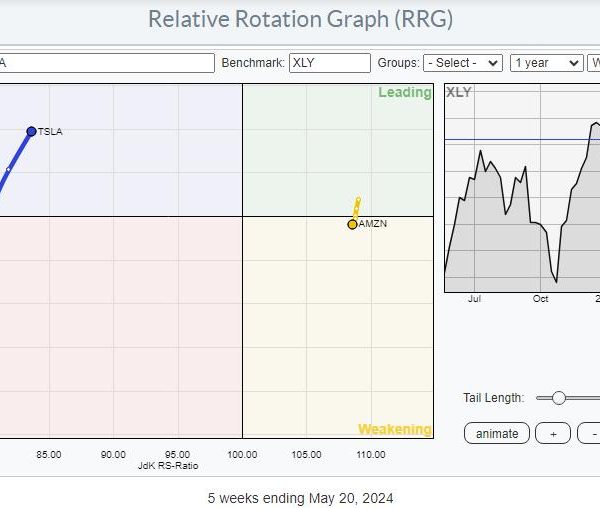Click the 110.00 axis value
The height and width of the screenshot is (508, 600).
371,454
